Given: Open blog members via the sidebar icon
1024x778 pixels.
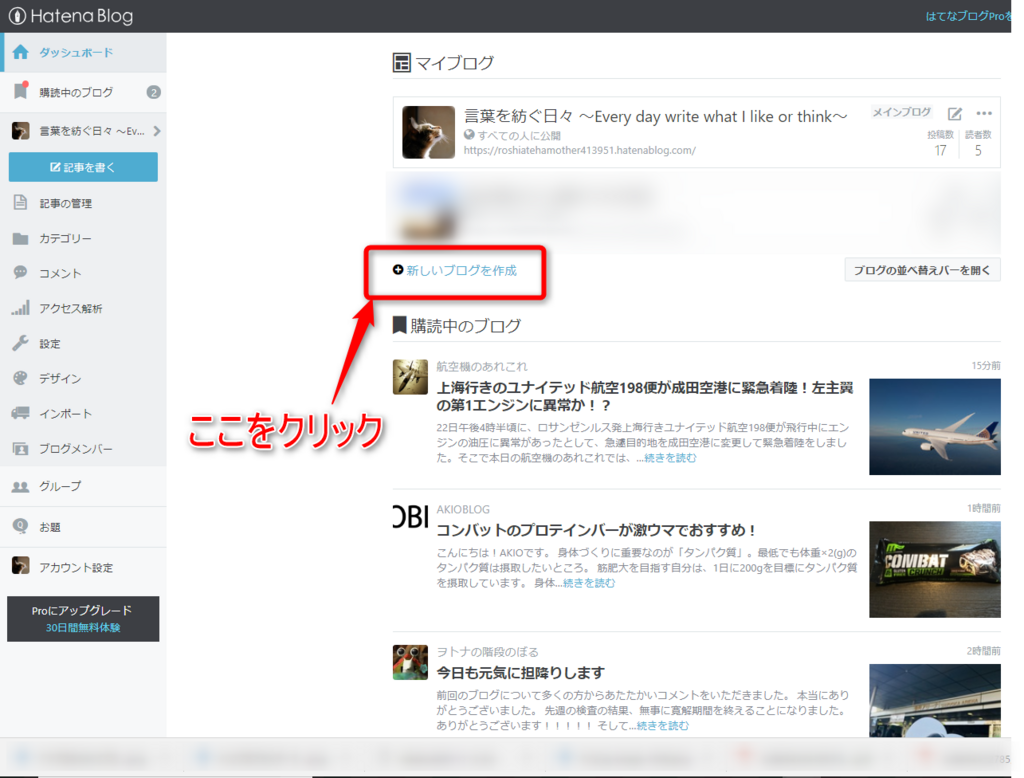Looking at the screenshot, I should tap(20, 448).
